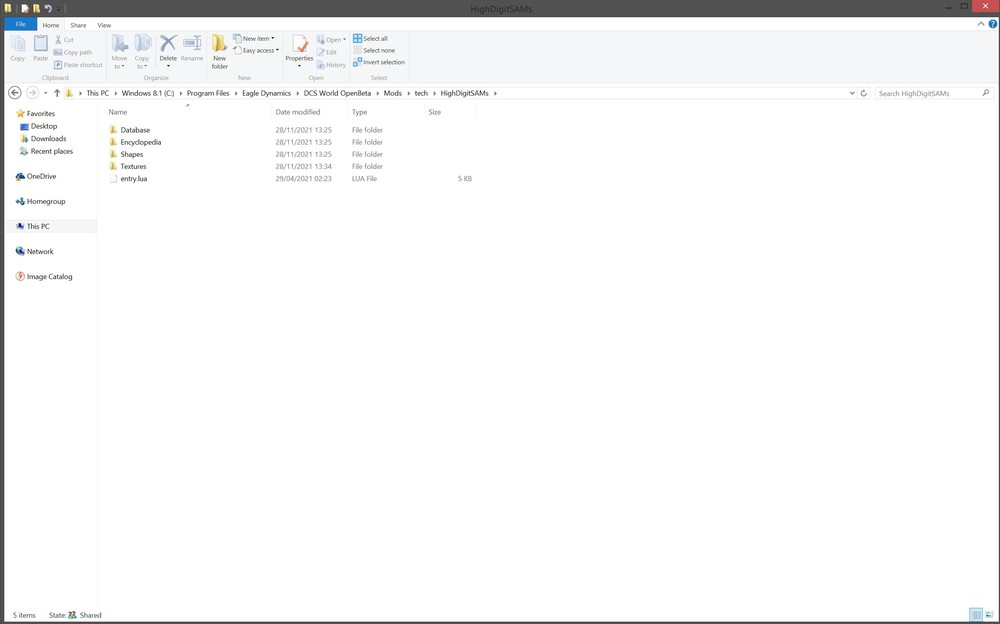
Task: Open Recent places in navigation pane
Action: [x=52, y=151]
